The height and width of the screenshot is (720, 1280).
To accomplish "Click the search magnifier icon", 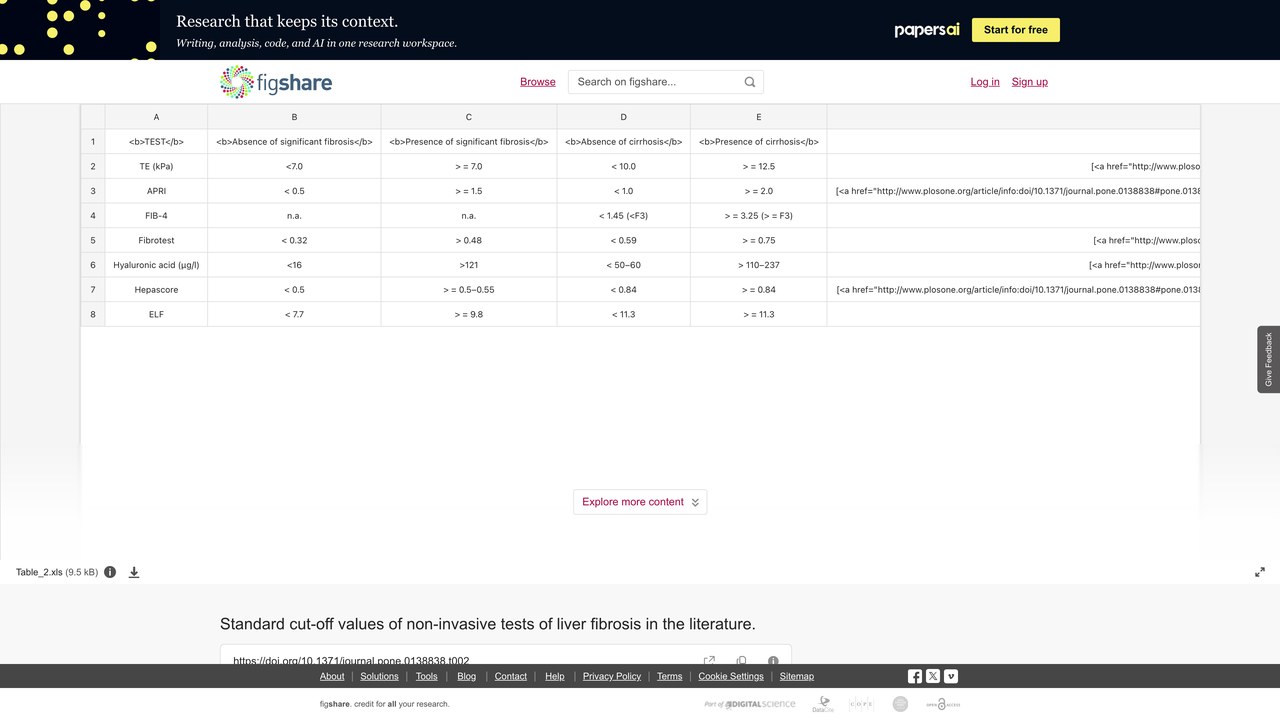I will (750, 82).
